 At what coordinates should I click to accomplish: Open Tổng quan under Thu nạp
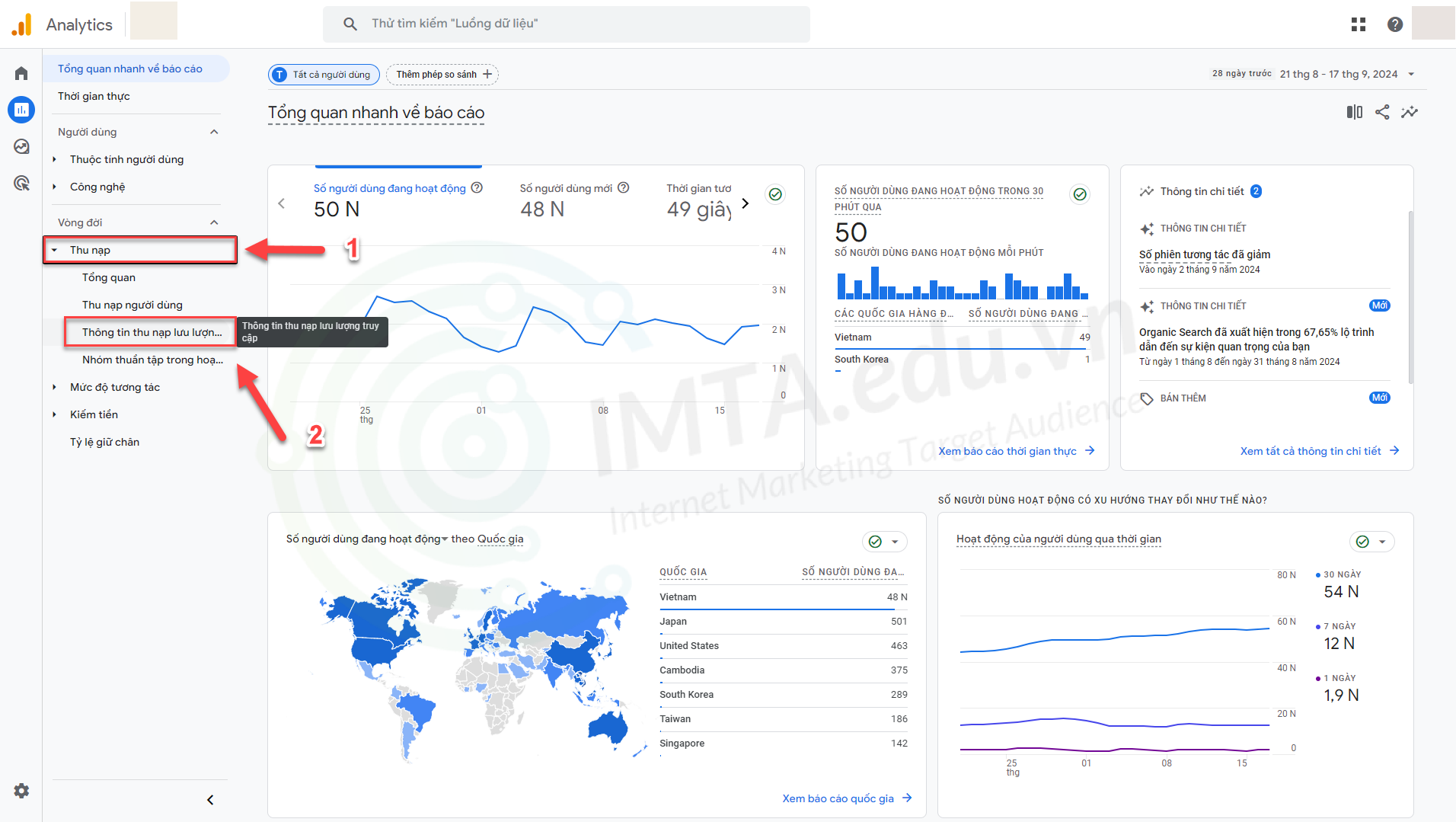click(109, 277)
